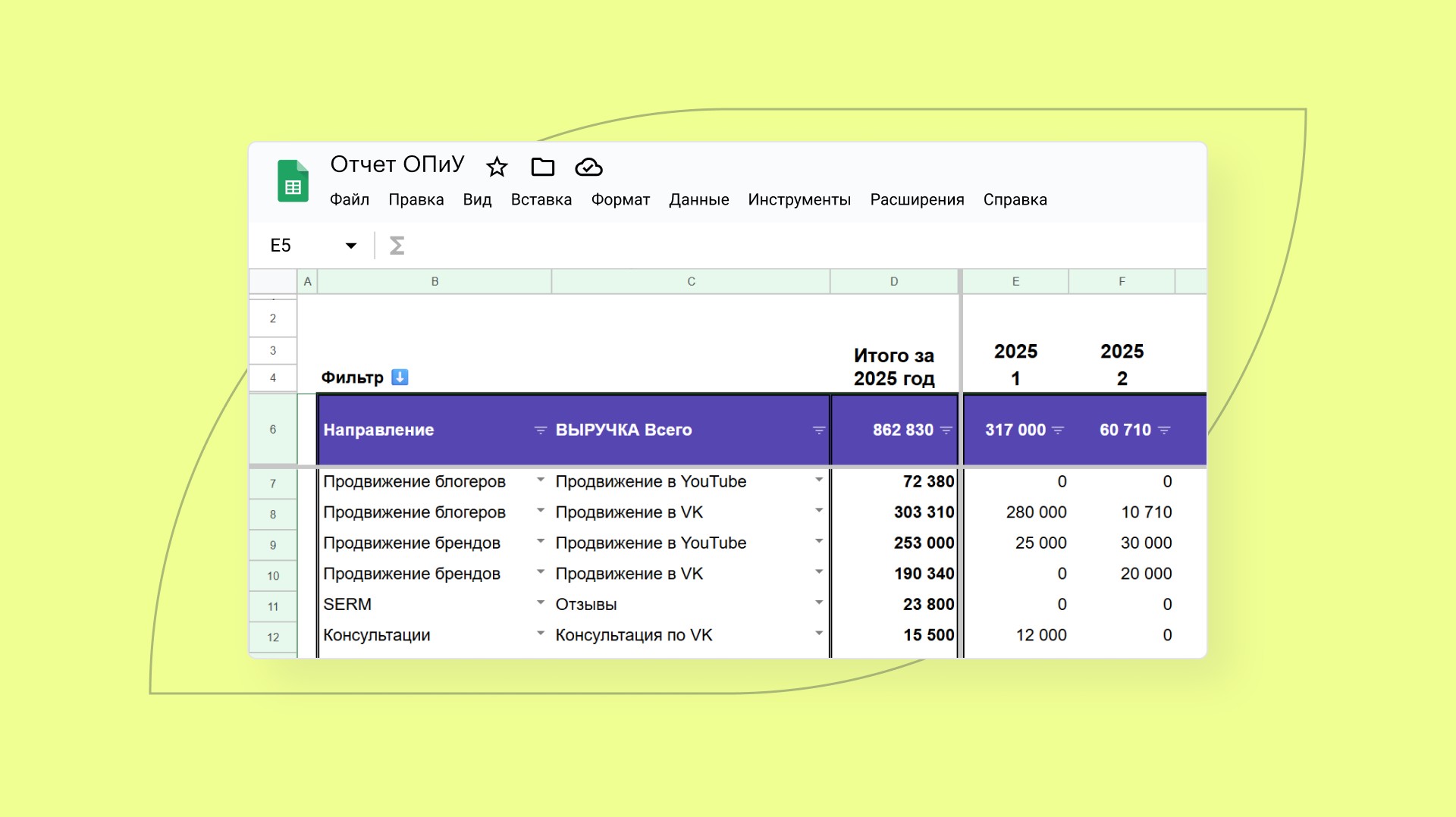
Task: Select column B header
Action: 435,281
